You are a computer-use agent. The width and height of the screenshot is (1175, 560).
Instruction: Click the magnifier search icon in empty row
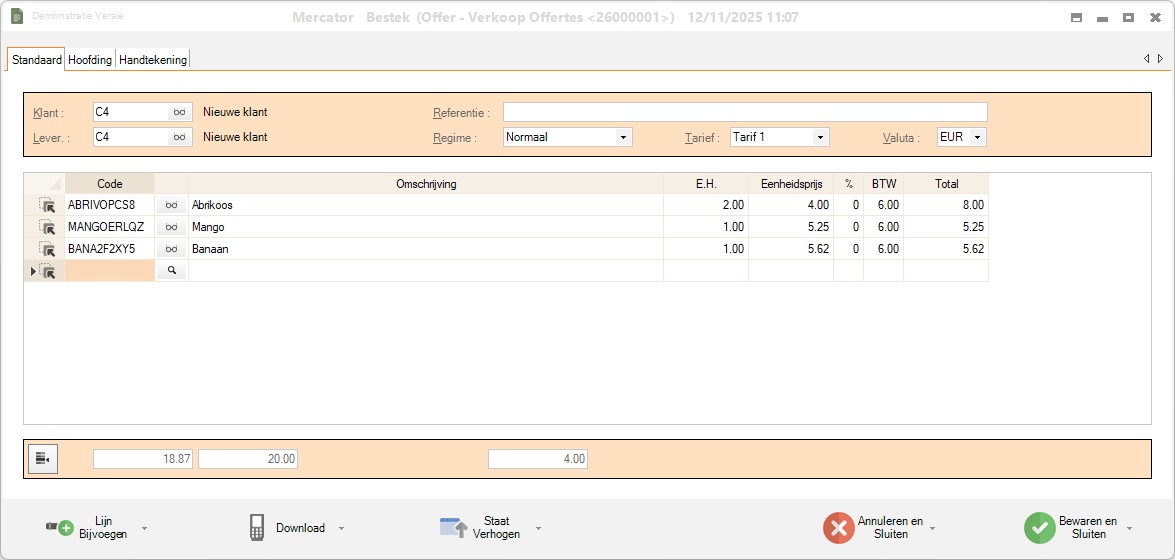pyautogui.click(x=172, y=271)
